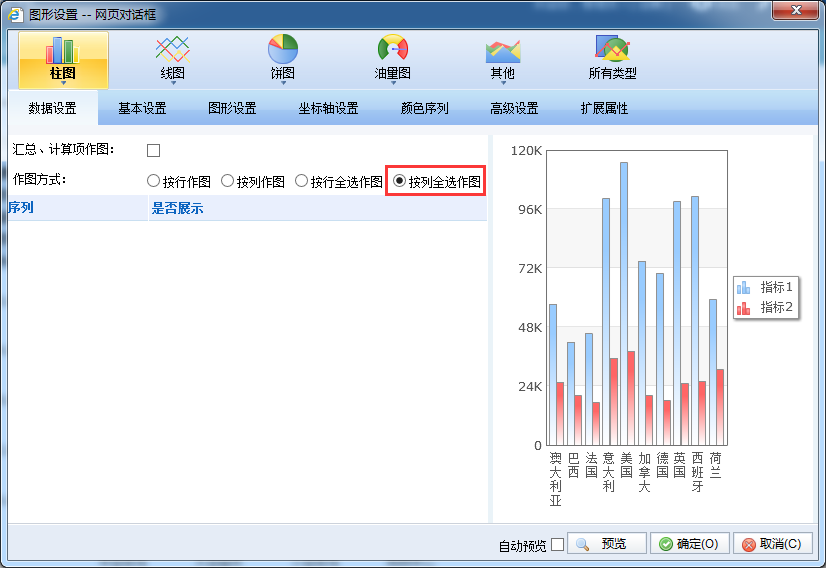This screenshot has width=826, height=568.
Task: Click the 西班牙 axis label
Action: point(697,472)
